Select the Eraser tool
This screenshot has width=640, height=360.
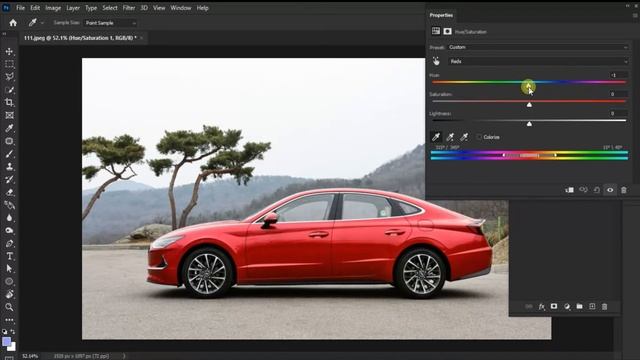click(9, 192)
